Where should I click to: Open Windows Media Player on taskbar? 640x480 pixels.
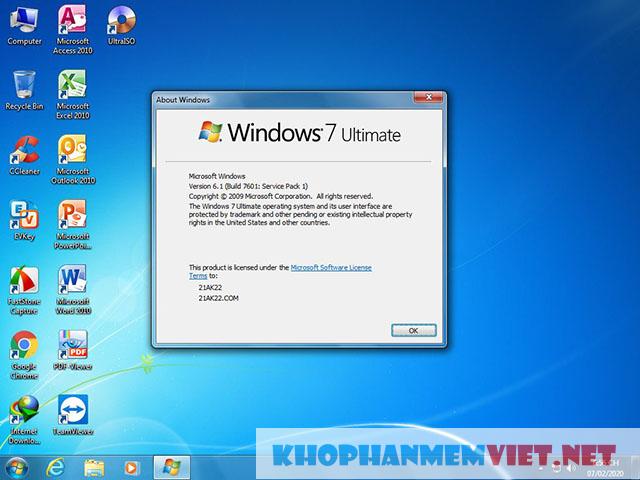pyautogui.click(x=132, y=468)
